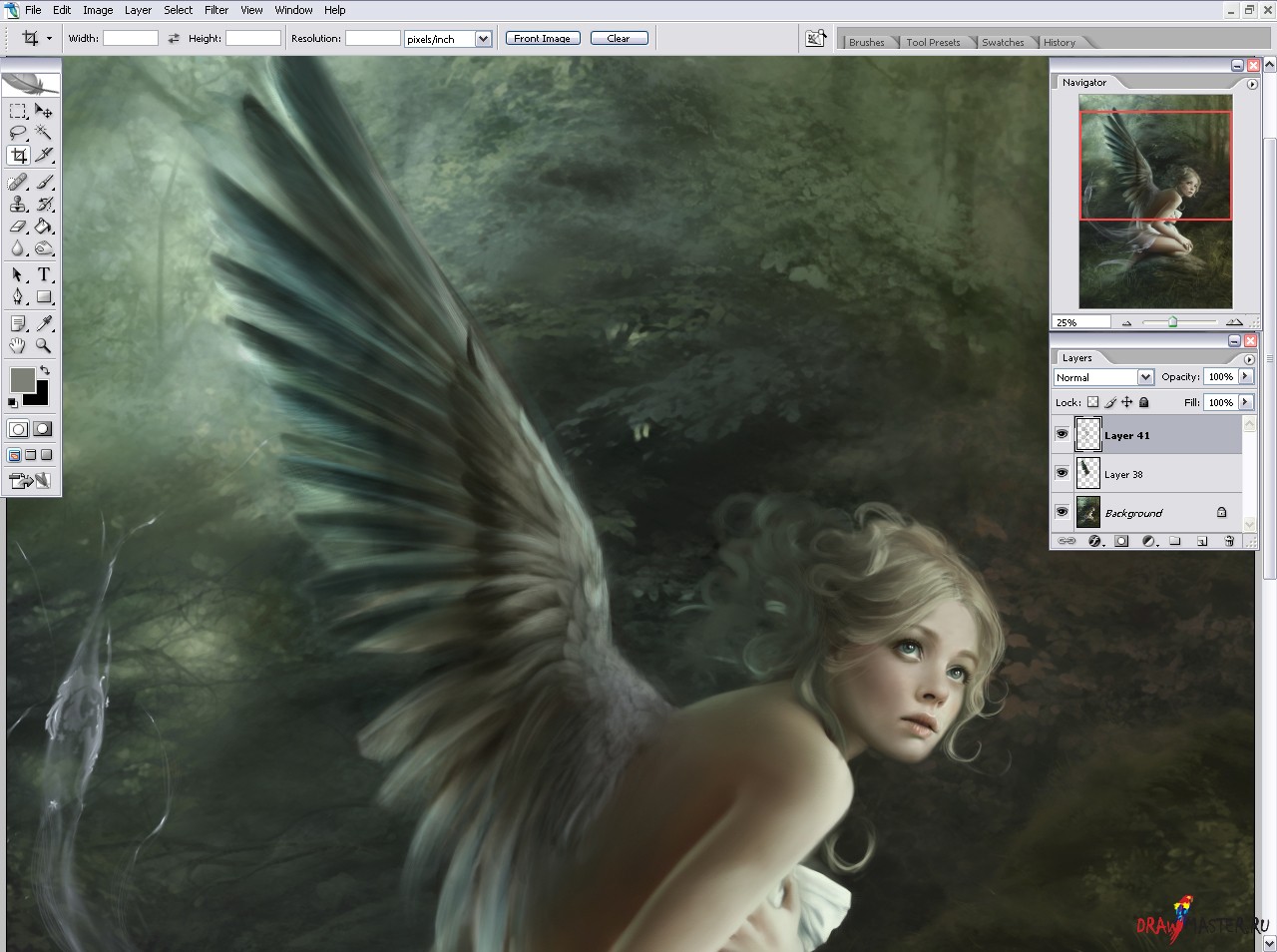The width and height of the screenshot is (1277, 952).
Task: Hide the Background layer eye icon
Action: click(1062, 512)
